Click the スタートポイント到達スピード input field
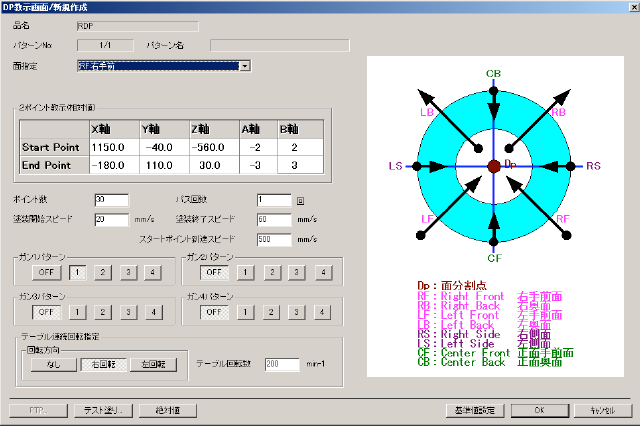The image size is (640, 426). [x=274, y=240]
